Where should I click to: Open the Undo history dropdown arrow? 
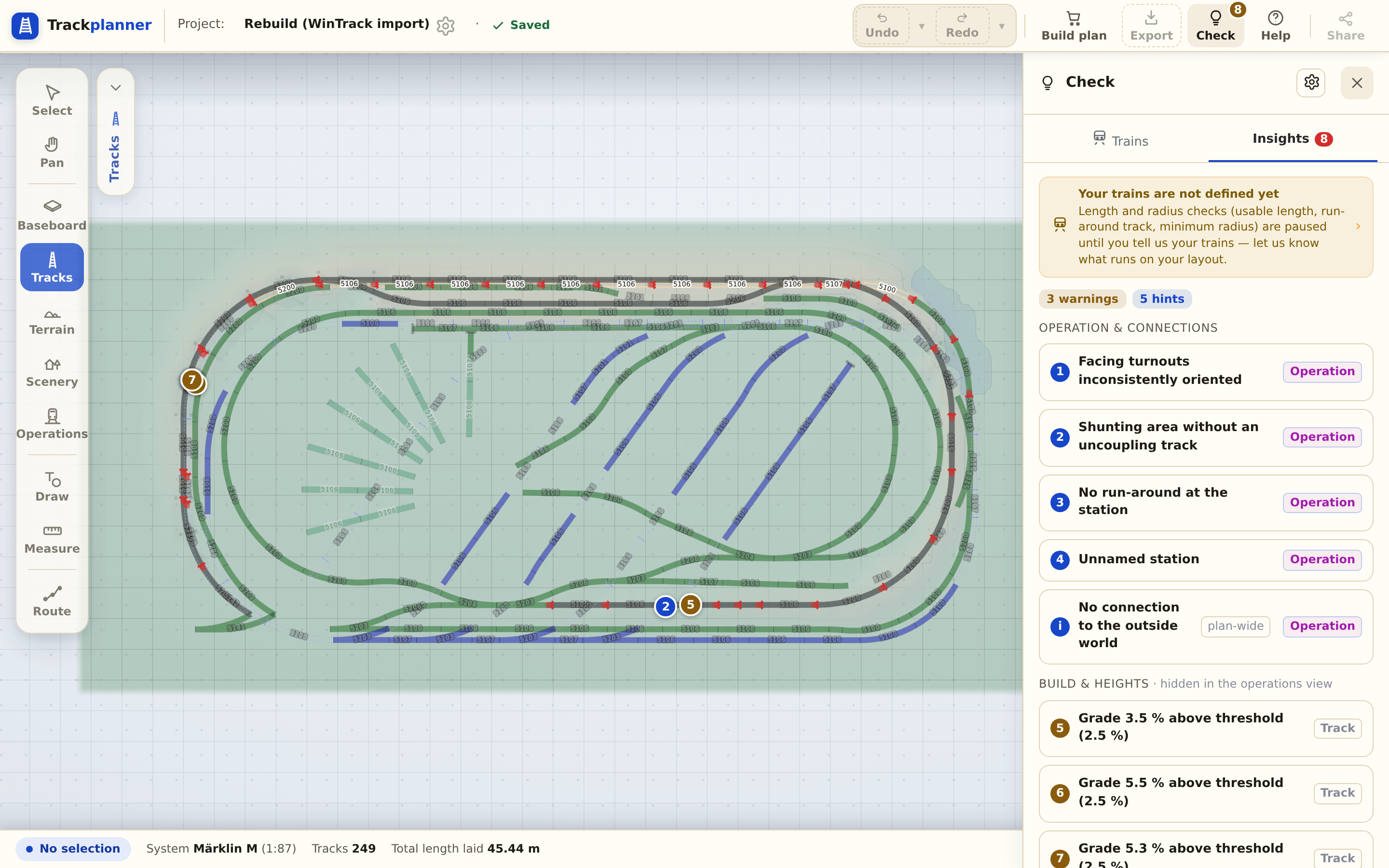point(922,27)
